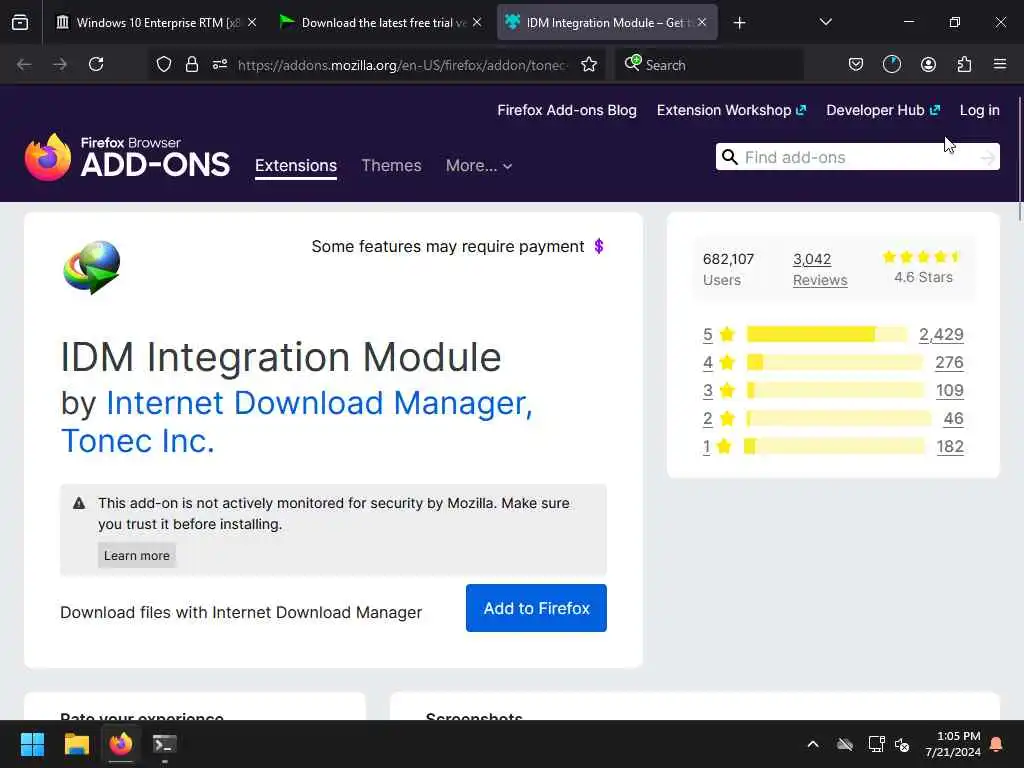Open the 3,042 Reviews link

(x=820, y=269)
